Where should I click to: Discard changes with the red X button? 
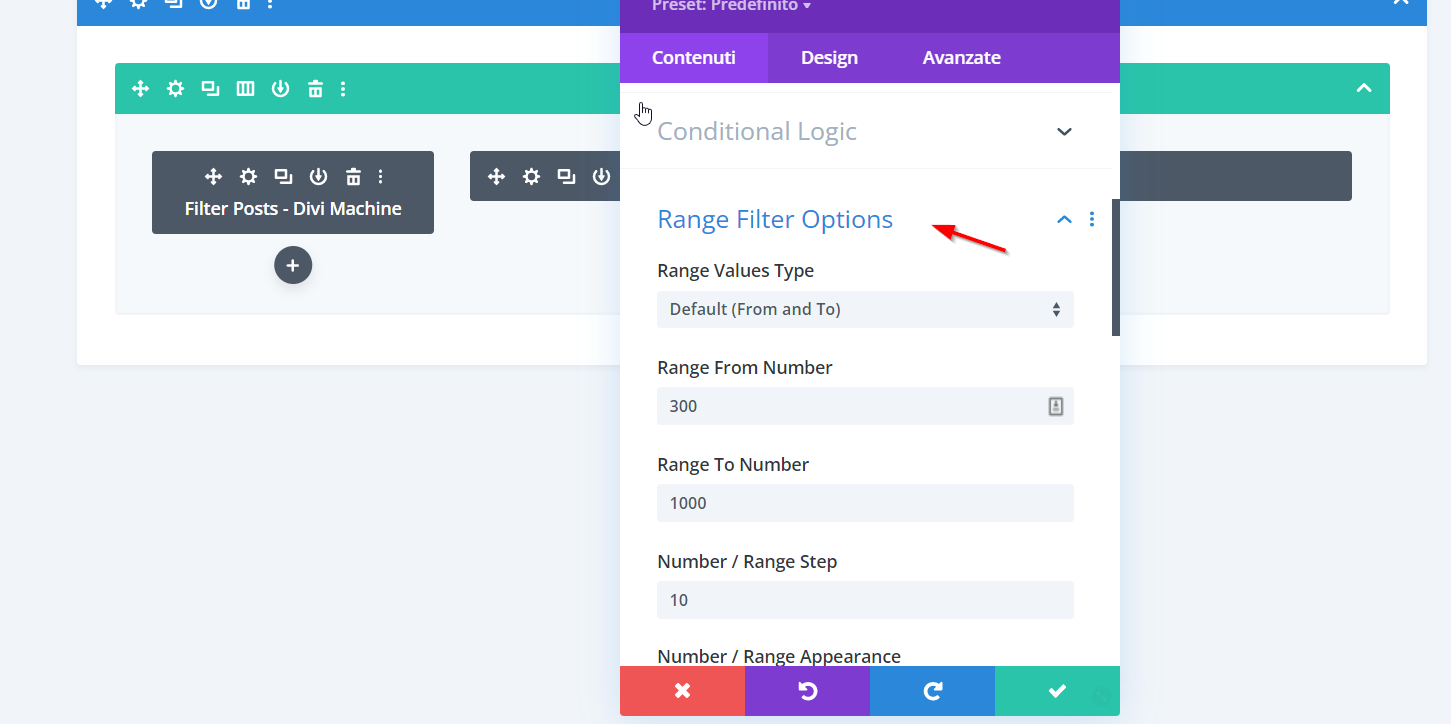[x=682, y=691]
